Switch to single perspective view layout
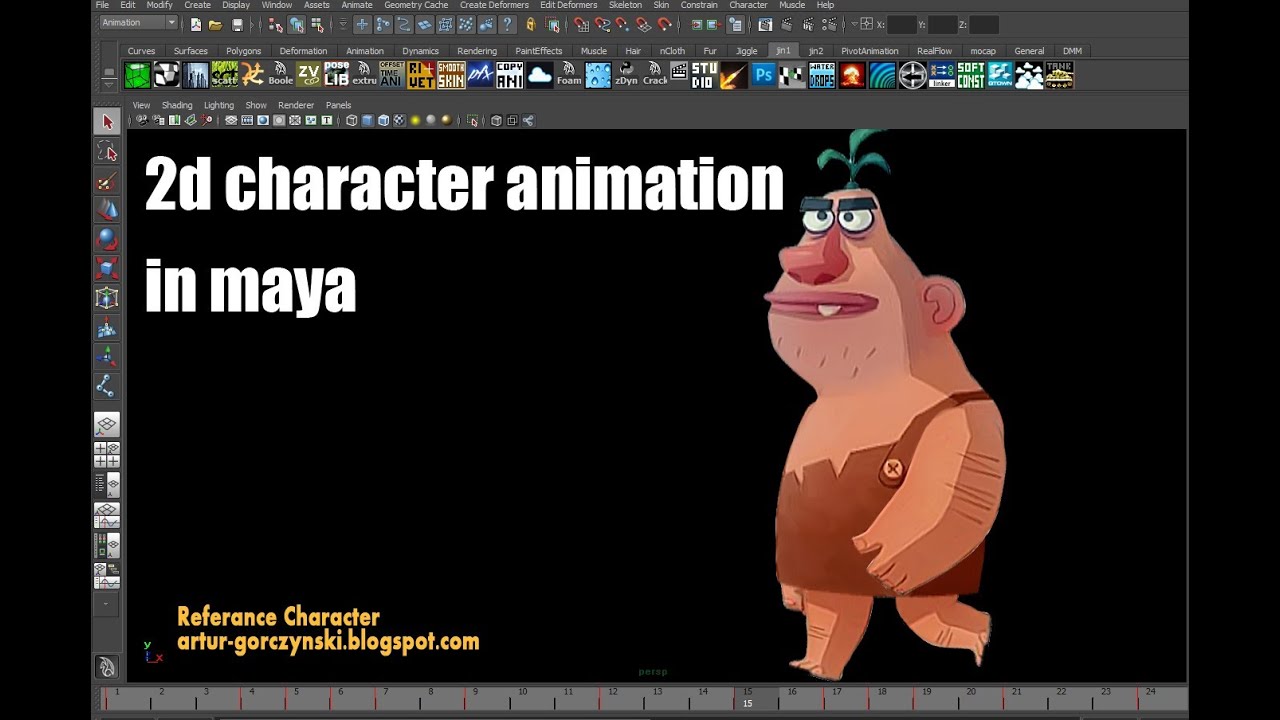The height and width of the screenshot is (720, 1280). (x=107, y=424)
